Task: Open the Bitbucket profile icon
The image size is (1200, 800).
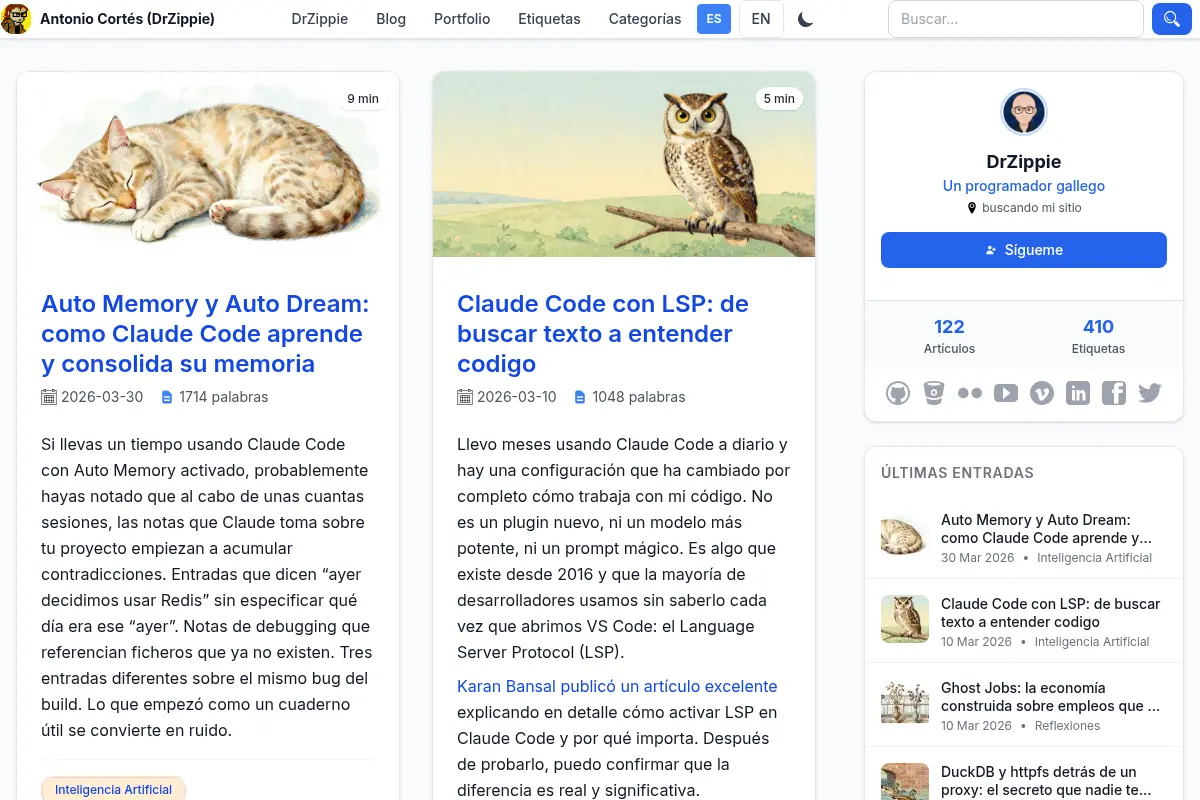Action: click(934, 393)
